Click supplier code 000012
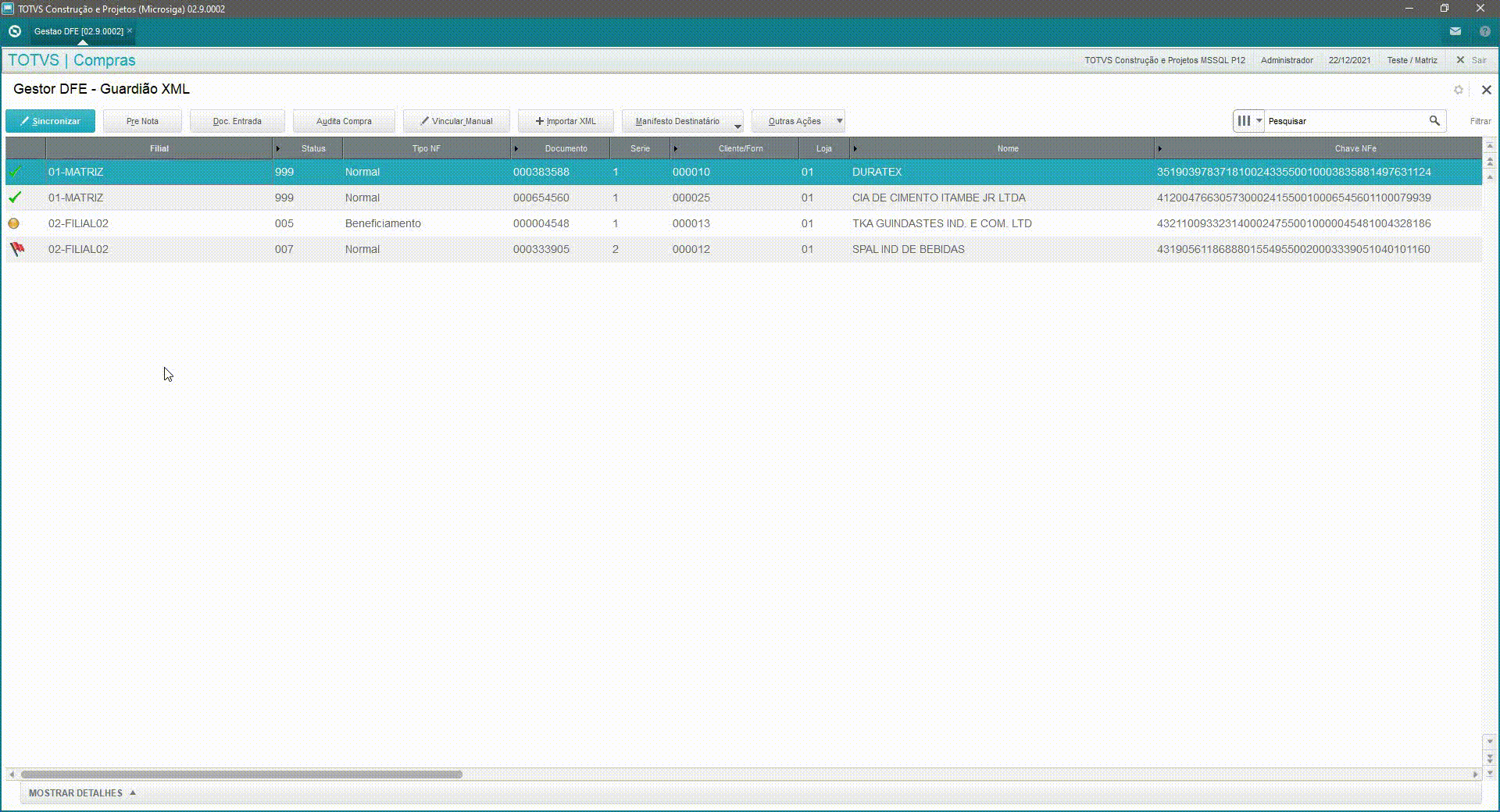 691,249
